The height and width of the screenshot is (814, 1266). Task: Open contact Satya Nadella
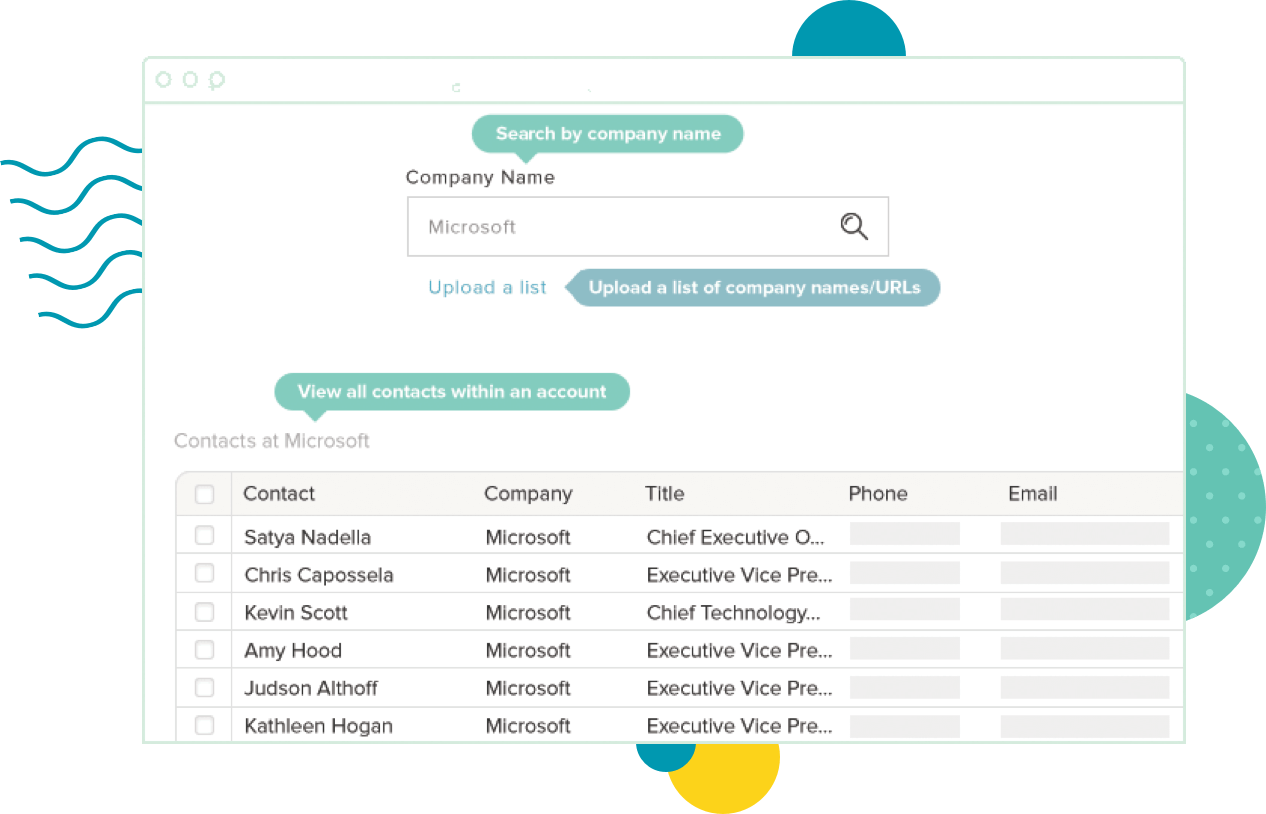point(307,538)
